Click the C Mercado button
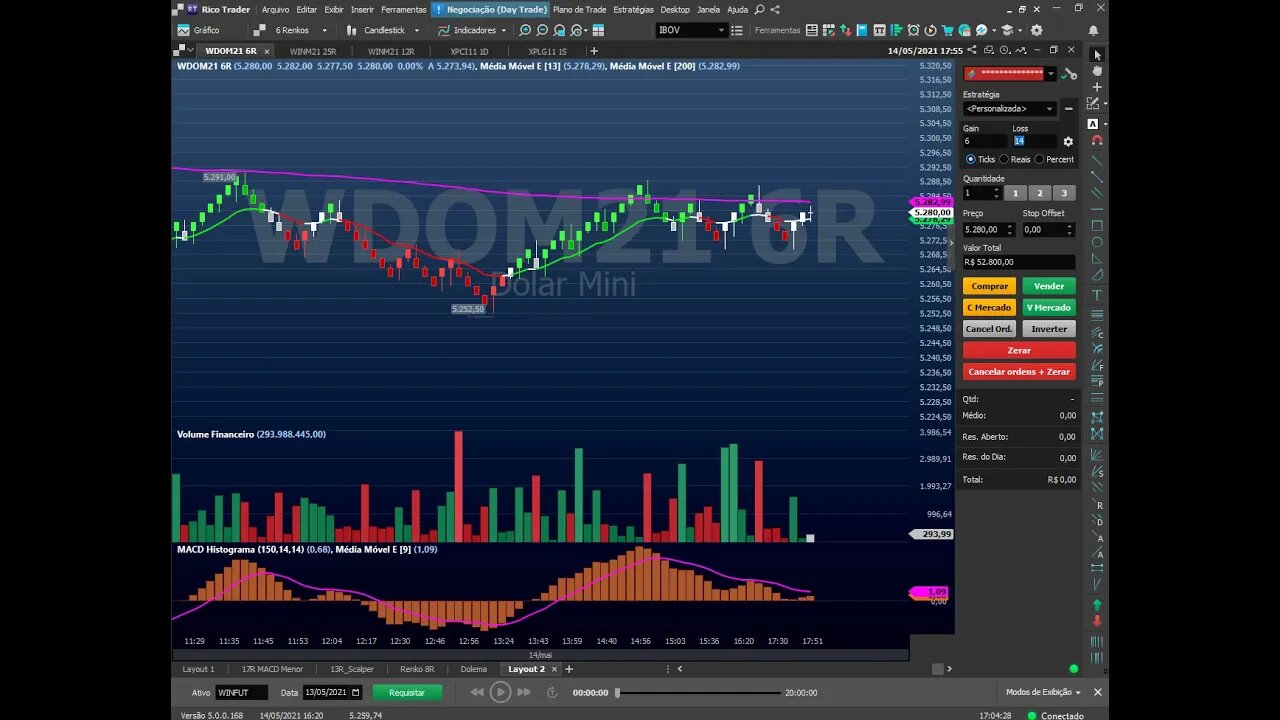The height and width of the screenshot is (720, 1280). [989, 307]
